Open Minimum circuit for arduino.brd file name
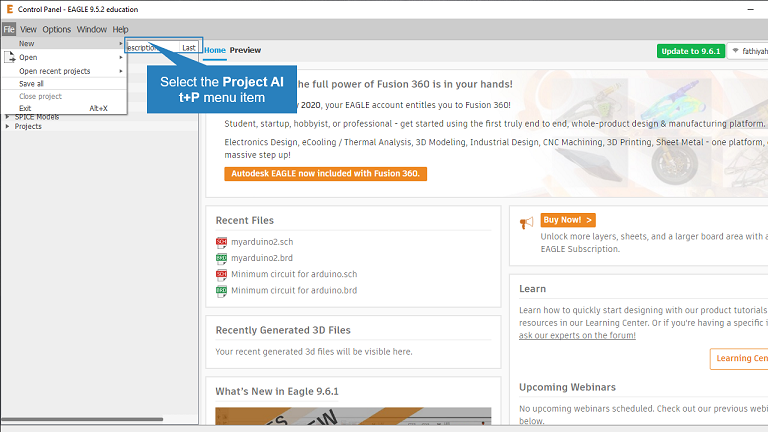The width and height of the screenshot is (768, 432). point(294,290)
